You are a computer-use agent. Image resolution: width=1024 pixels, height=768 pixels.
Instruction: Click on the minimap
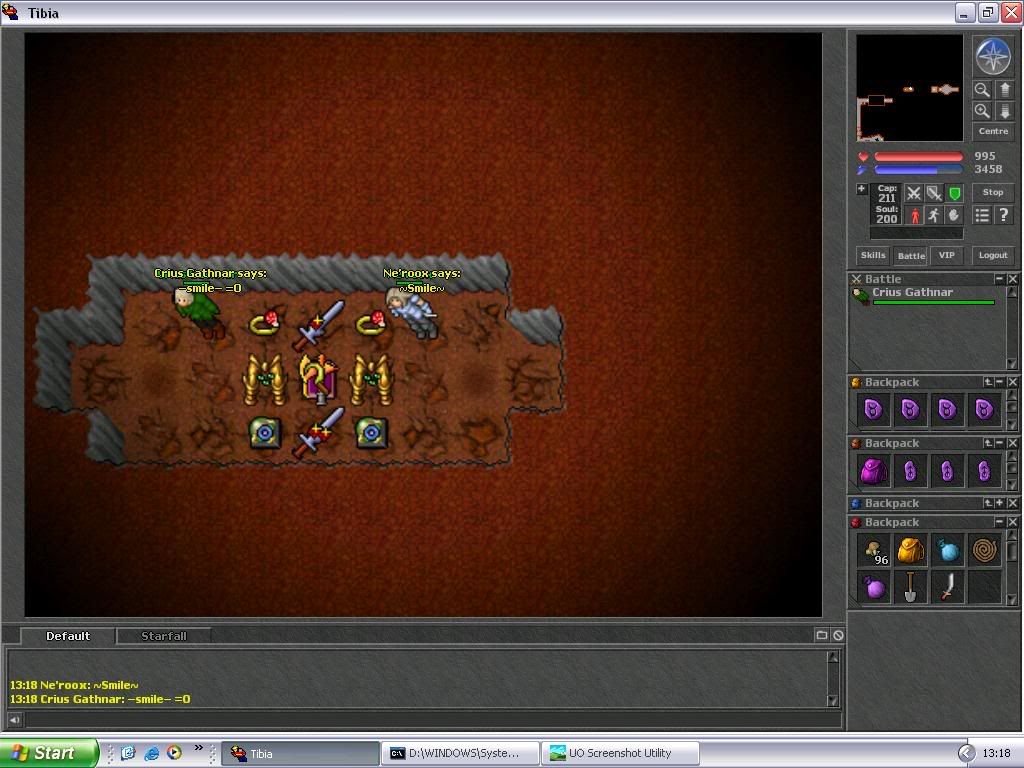tap(909, 88)
